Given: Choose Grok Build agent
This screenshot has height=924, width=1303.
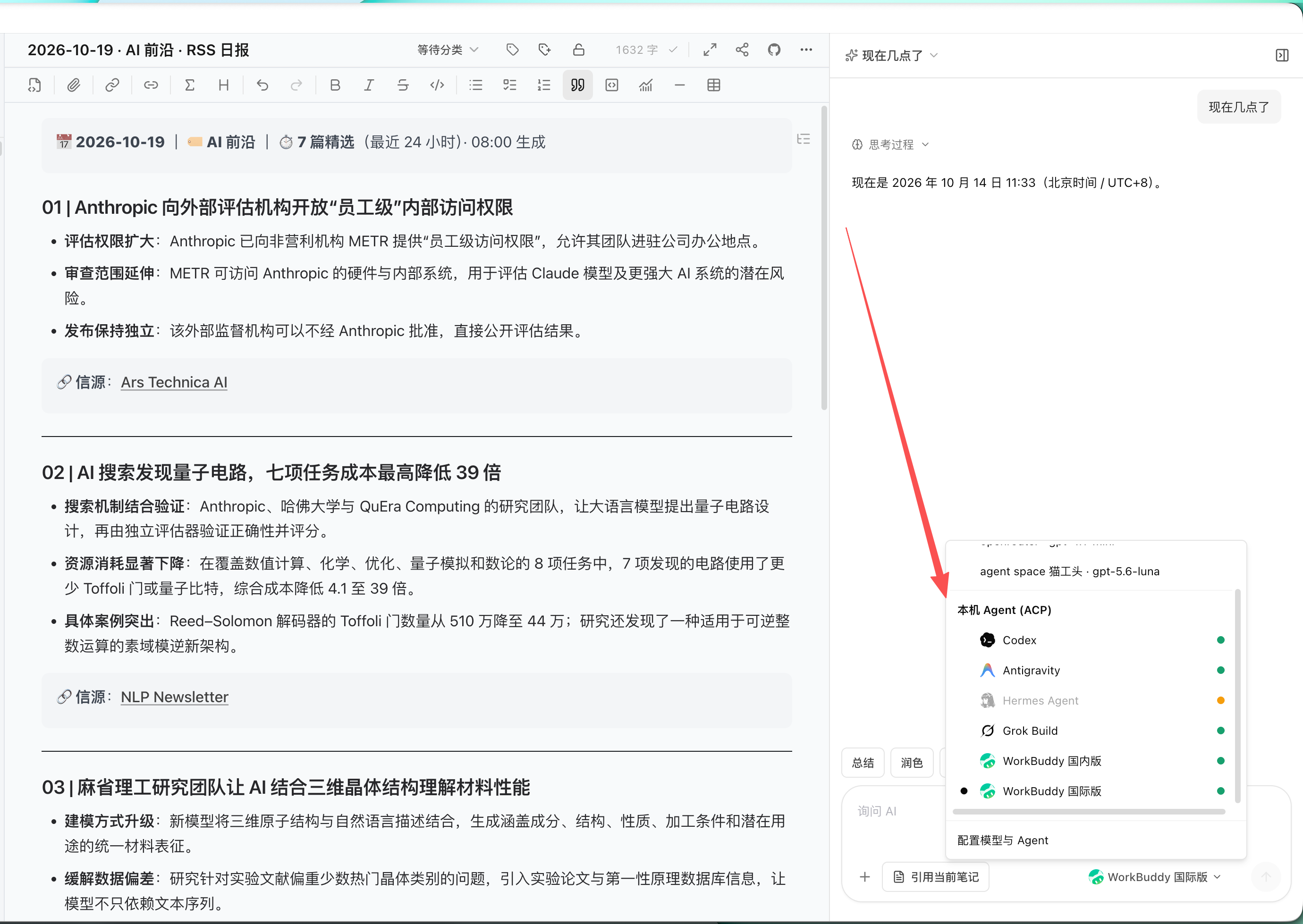Looking at the screenshot, I should tap(1096, 731).
